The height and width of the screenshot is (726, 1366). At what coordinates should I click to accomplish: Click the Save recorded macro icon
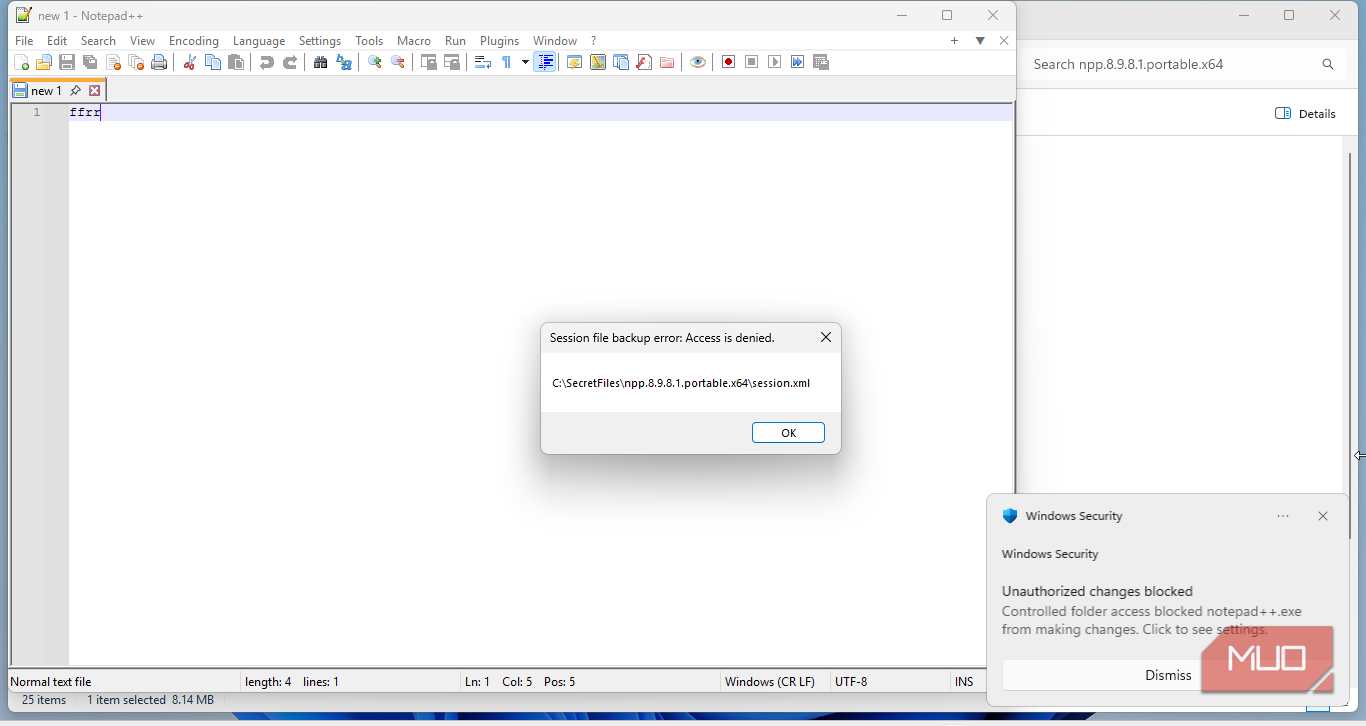821,62
